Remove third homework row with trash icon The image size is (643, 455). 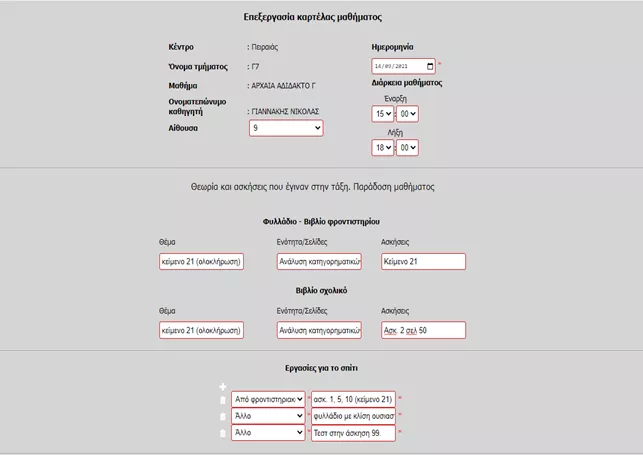pos(223,433)
